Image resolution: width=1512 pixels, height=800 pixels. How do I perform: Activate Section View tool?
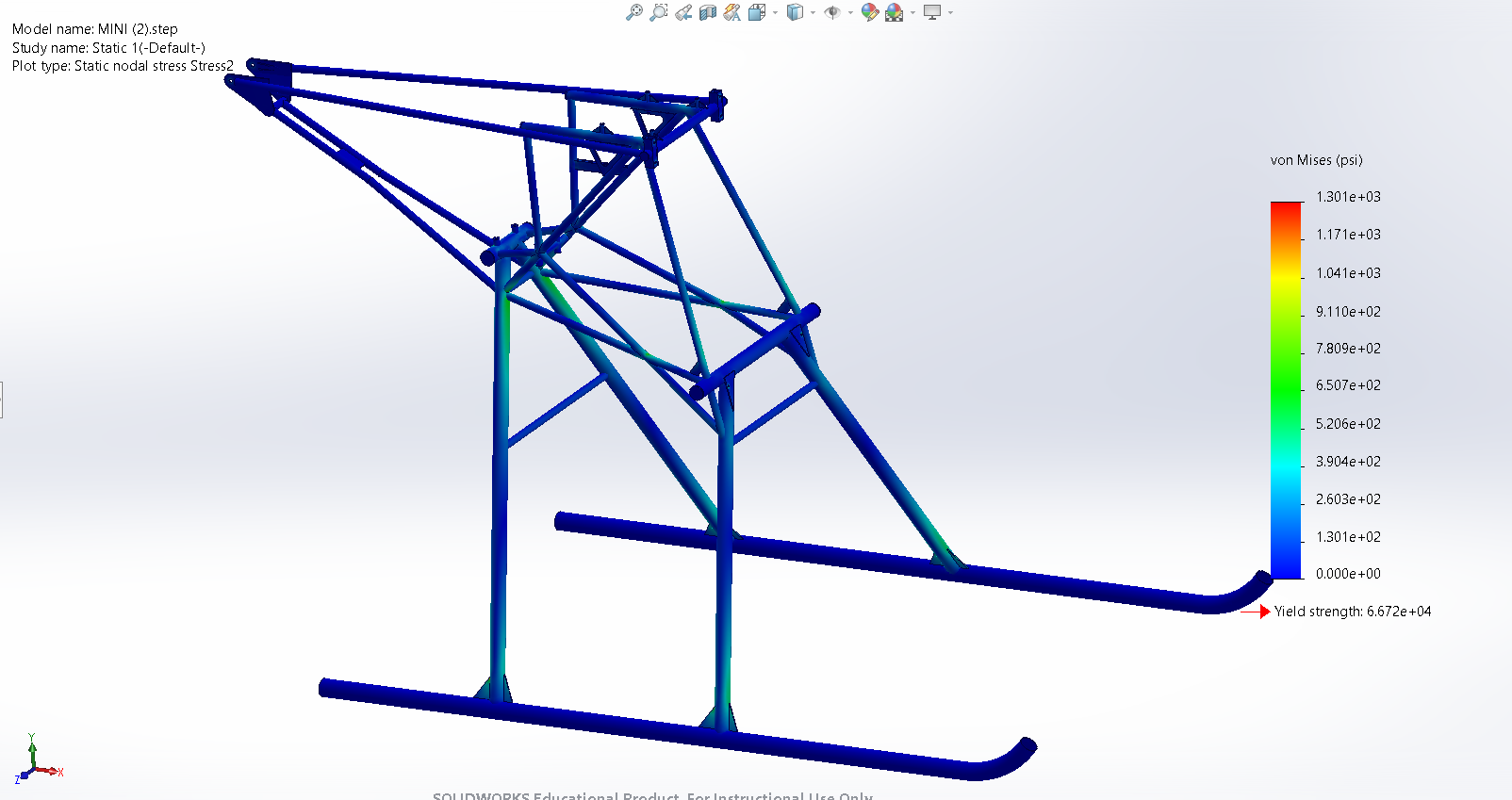coord(708,12)
